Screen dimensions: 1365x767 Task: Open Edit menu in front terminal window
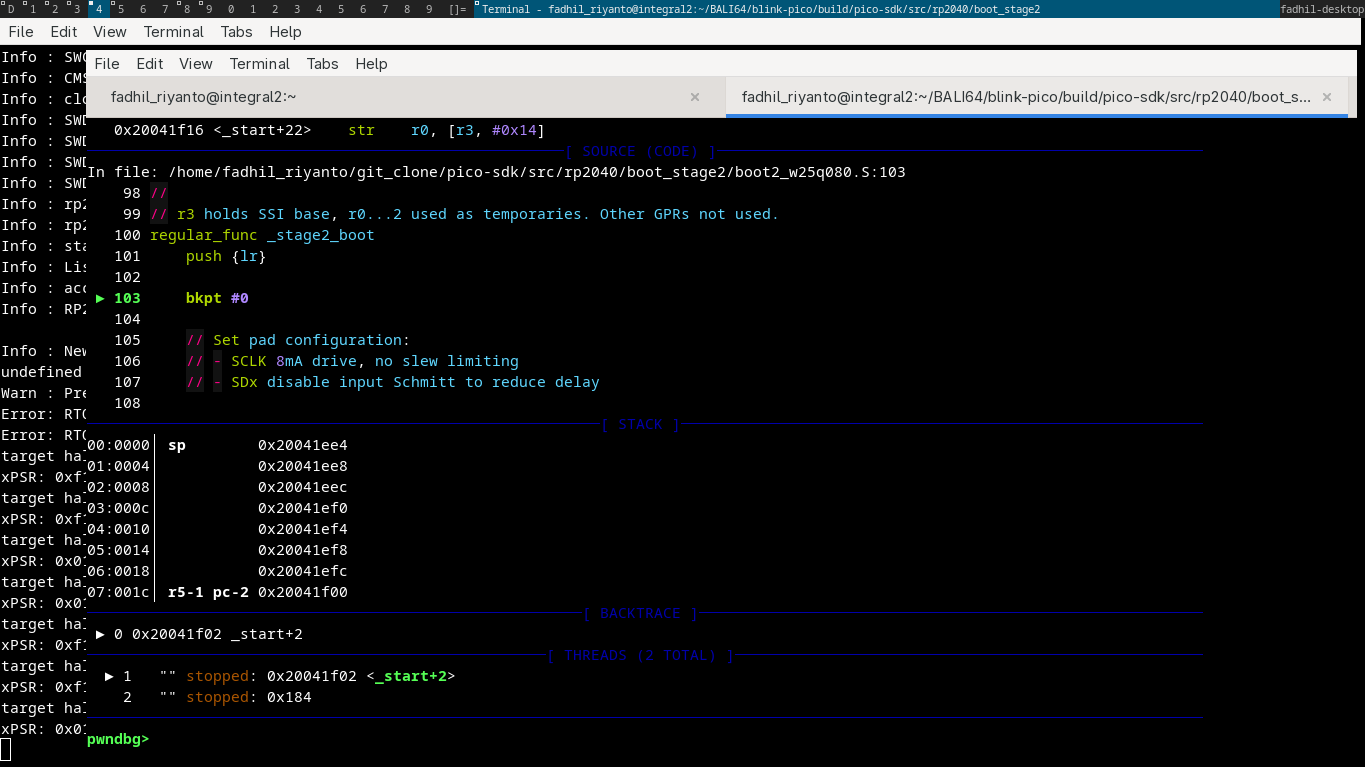[x=150, y=63]
